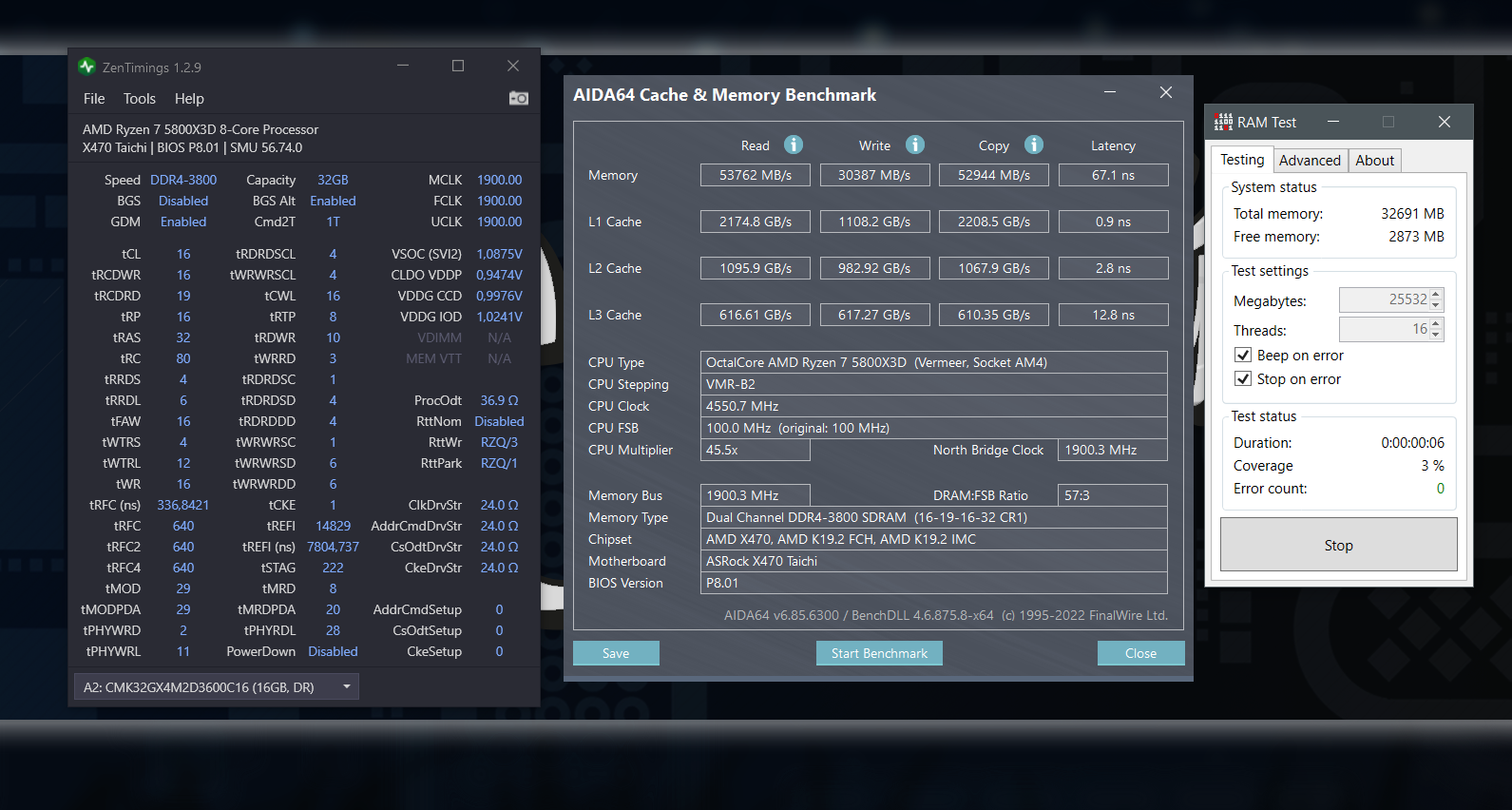1512x810 pixels.
Task: Click the tREFI value 14829
Action: (333, 526)
